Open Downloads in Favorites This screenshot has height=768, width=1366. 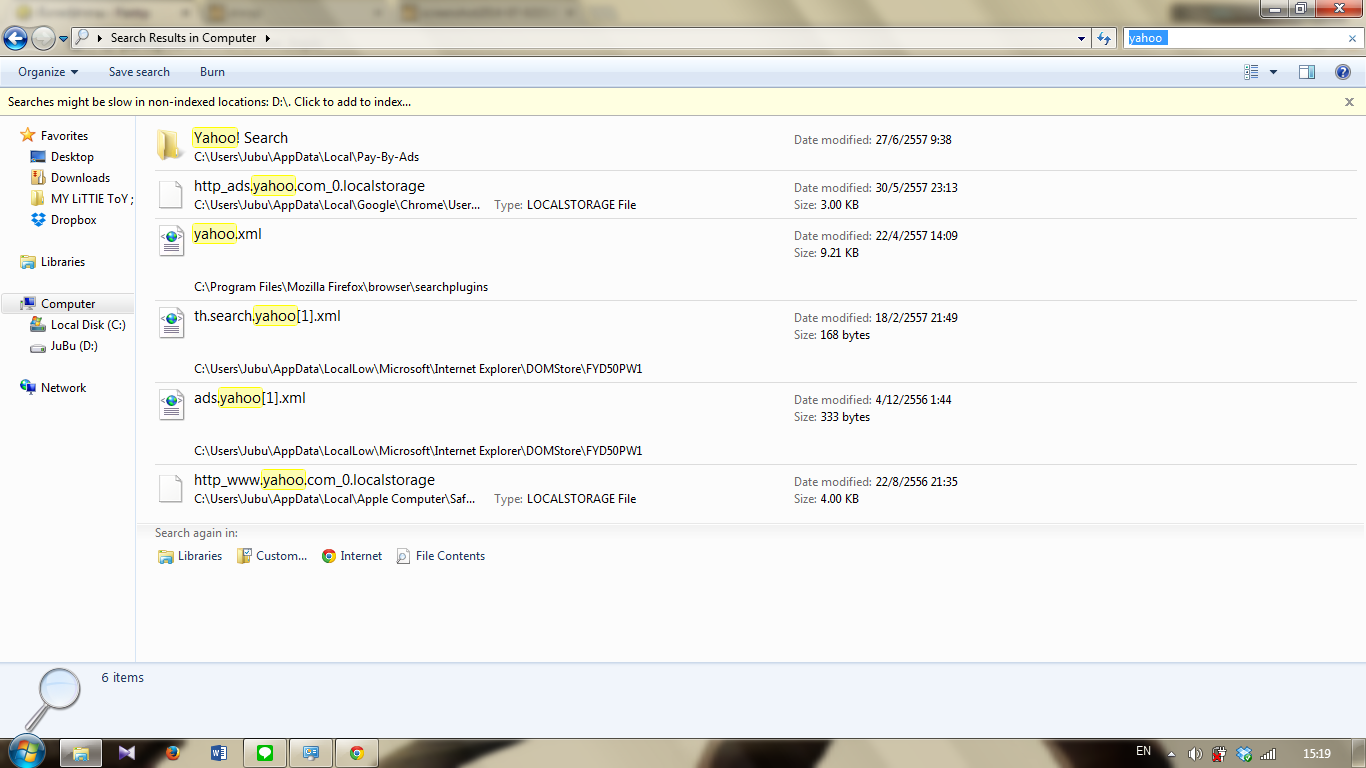(x=80, y=178)
